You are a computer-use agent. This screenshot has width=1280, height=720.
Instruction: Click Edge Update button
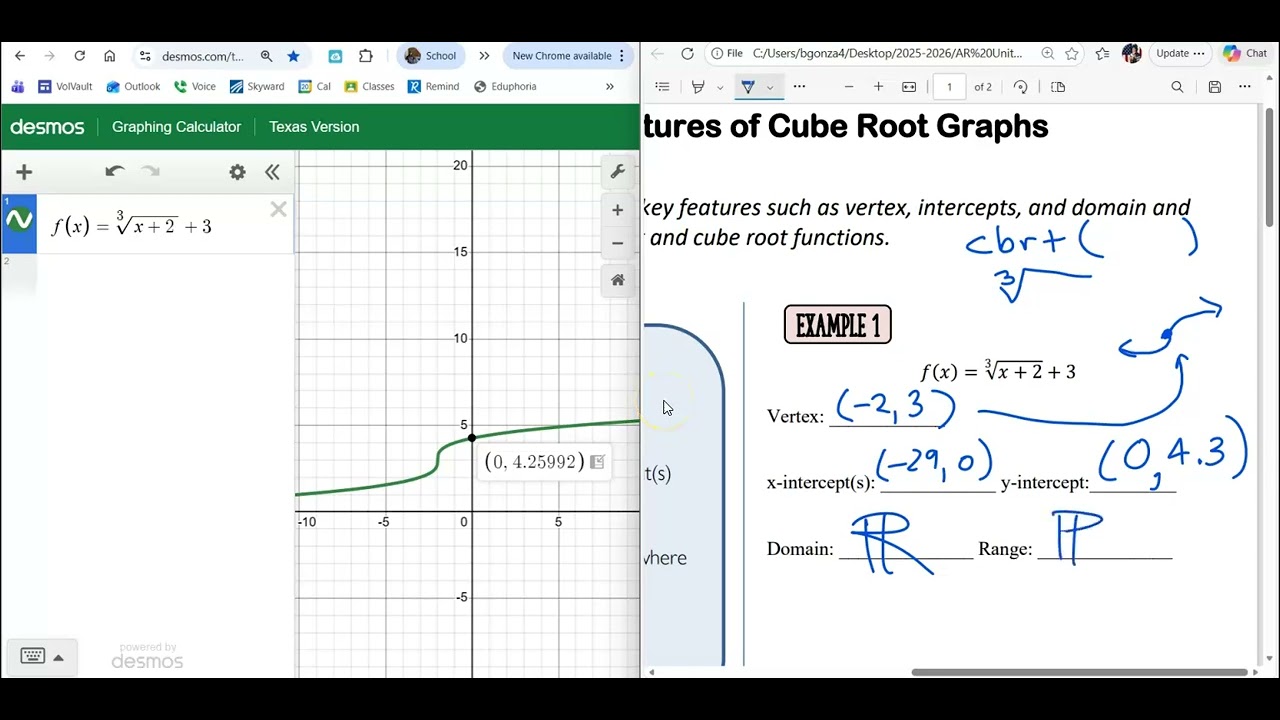coord(1180,54)
